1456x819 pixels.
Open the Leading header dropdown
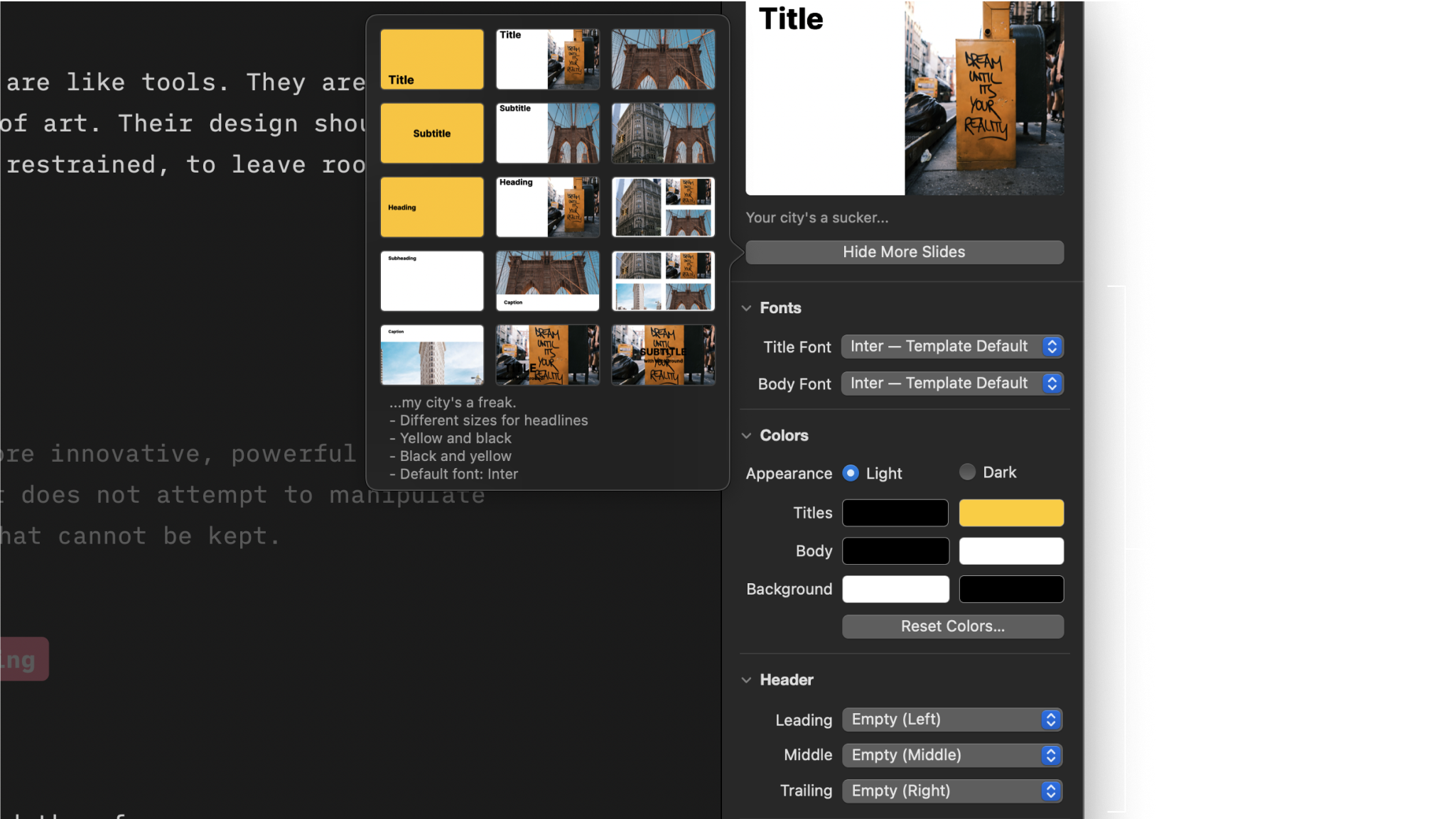point(951,719)
